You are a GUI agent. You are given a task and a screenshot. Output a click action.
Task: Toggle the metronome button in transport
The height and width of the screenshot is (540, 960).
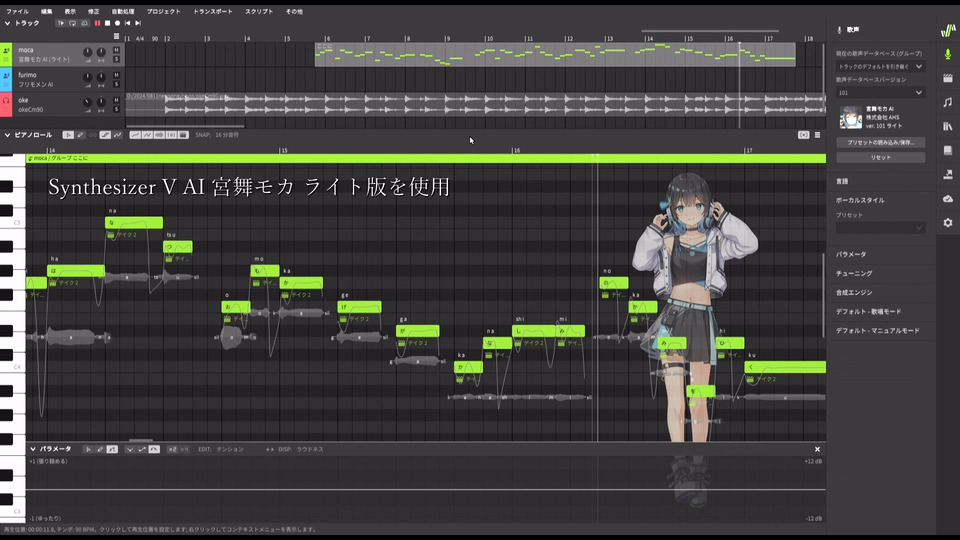click(84, 23)
